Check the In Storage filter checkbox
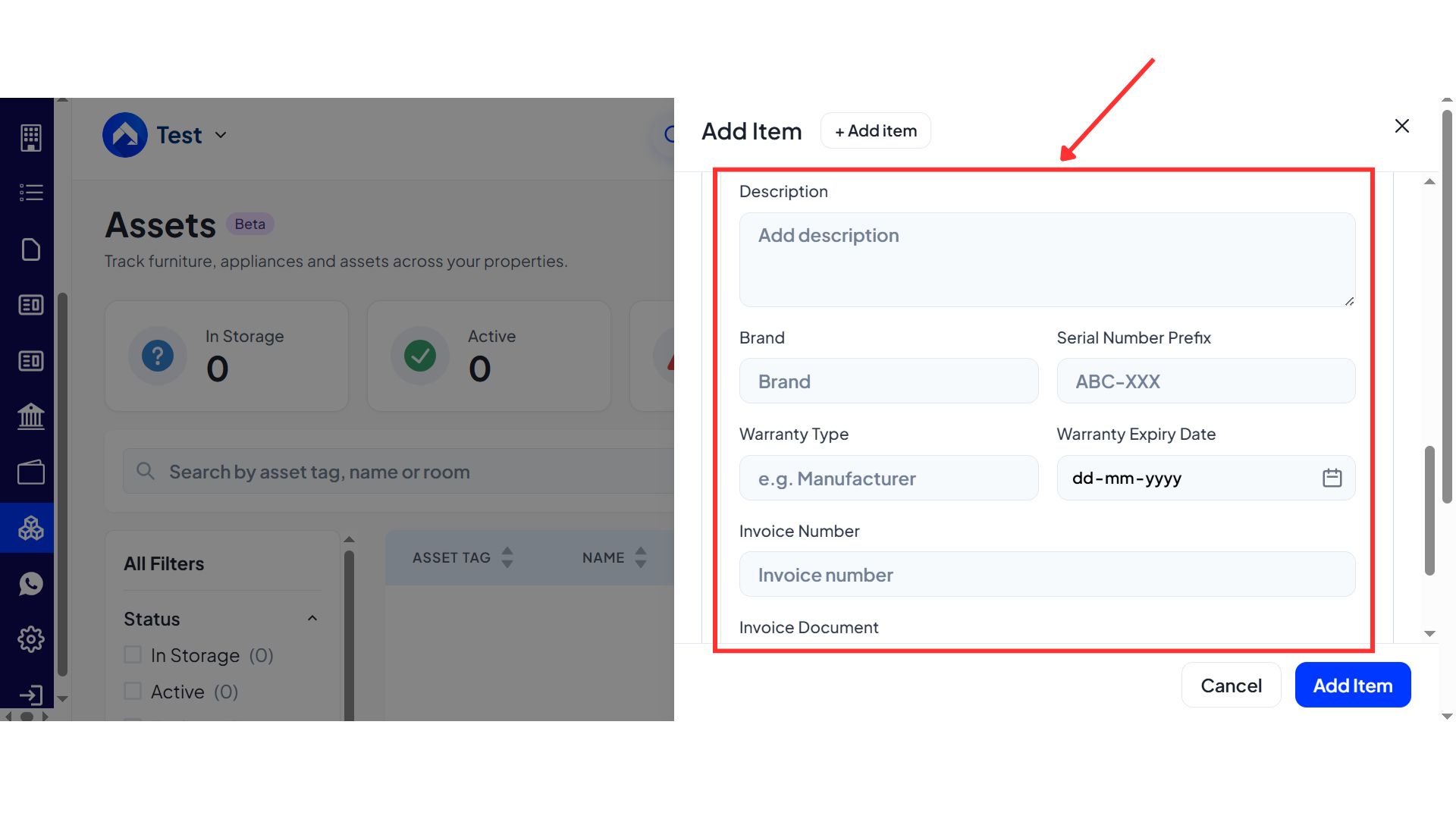Viewport: 1456px width, 819px height. [x=133, y=654]
